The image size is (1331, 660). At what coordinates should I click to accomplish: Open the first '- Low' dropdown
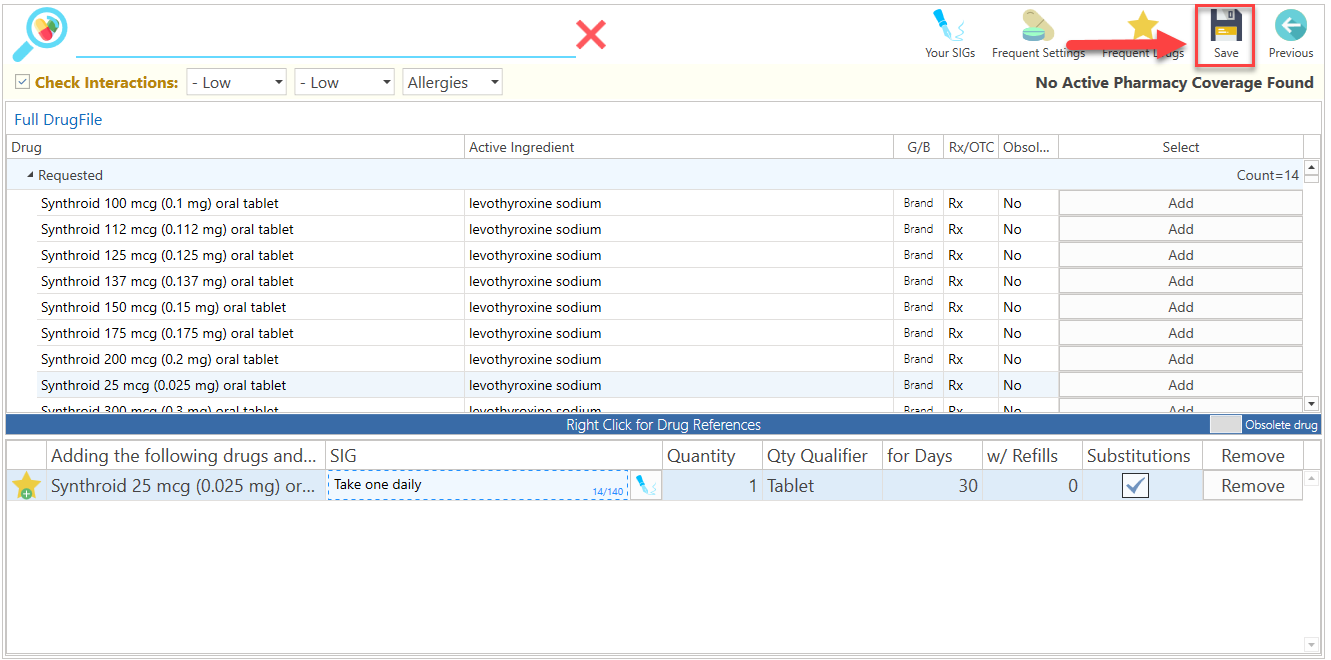click(237, 82)
